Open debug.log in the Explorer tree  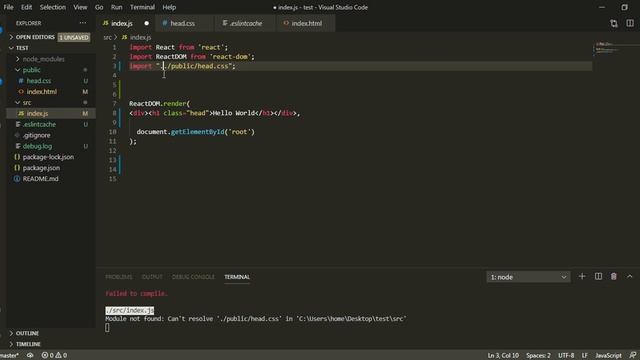click(37, 146)
